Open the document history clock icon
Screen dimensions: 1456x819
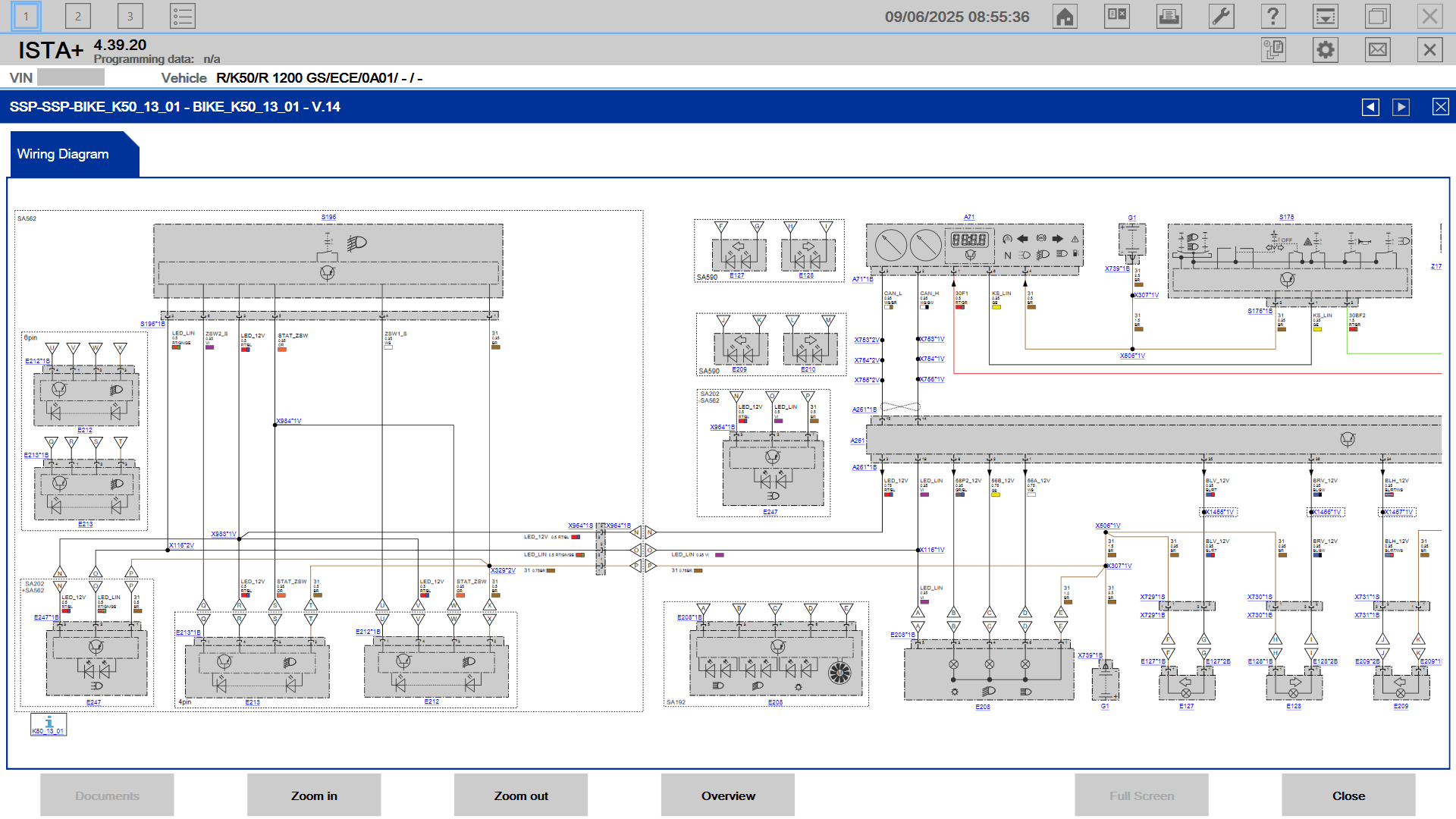coord(1273,50)
